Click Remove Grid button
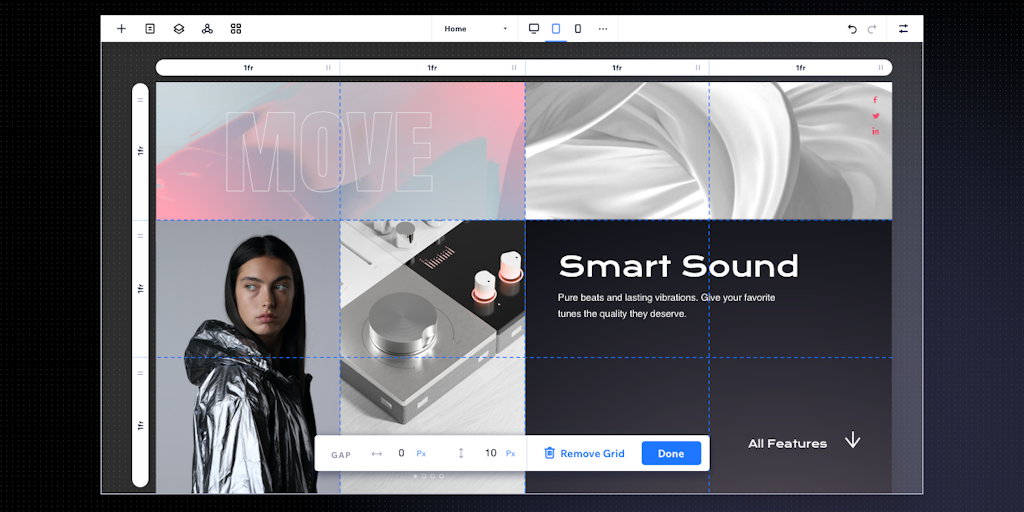Viewport: 1024px width, 512px height. pos(584,453)
